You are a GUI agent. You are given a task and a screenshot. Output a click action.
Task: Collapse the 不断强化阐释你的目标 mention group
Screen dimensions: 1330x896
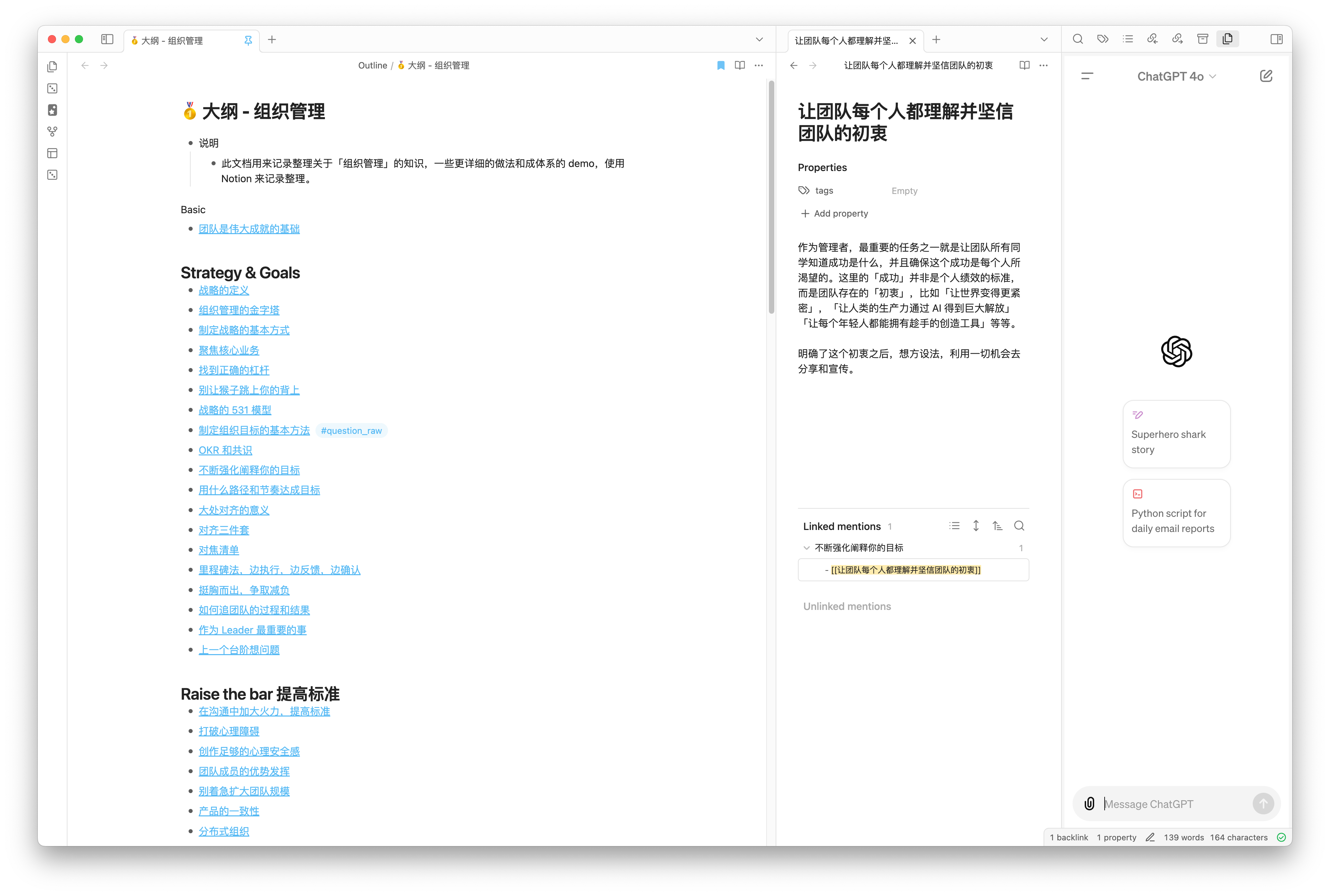[806, 548]
